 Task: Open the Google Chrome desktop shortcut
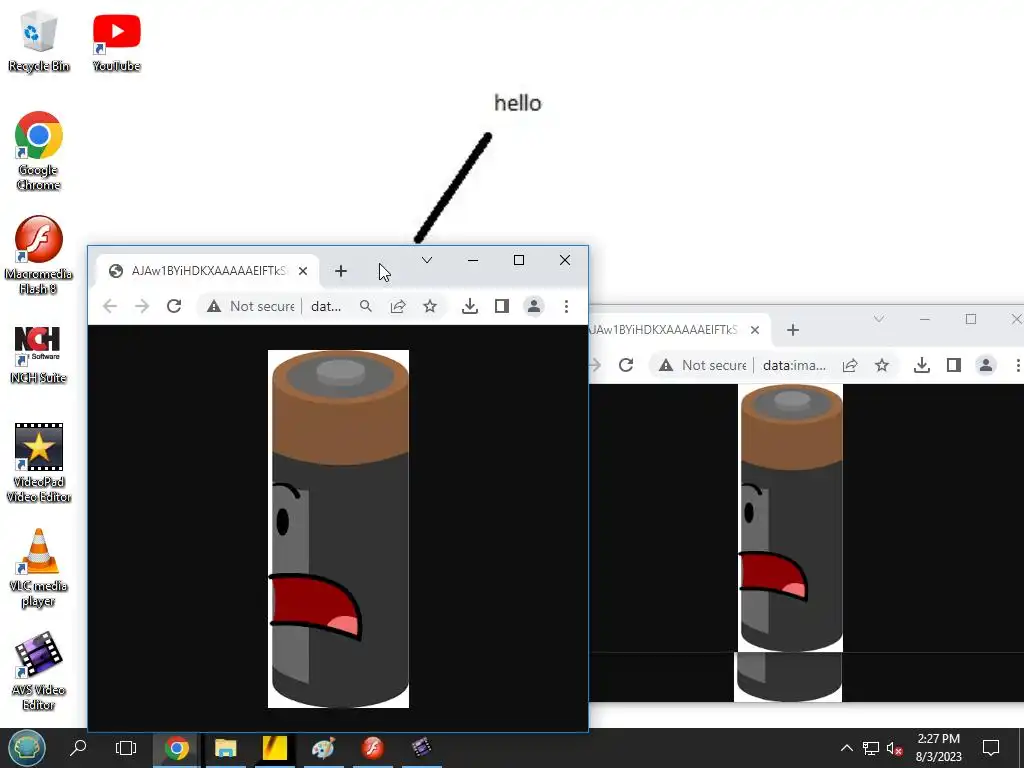pos(39,151)
